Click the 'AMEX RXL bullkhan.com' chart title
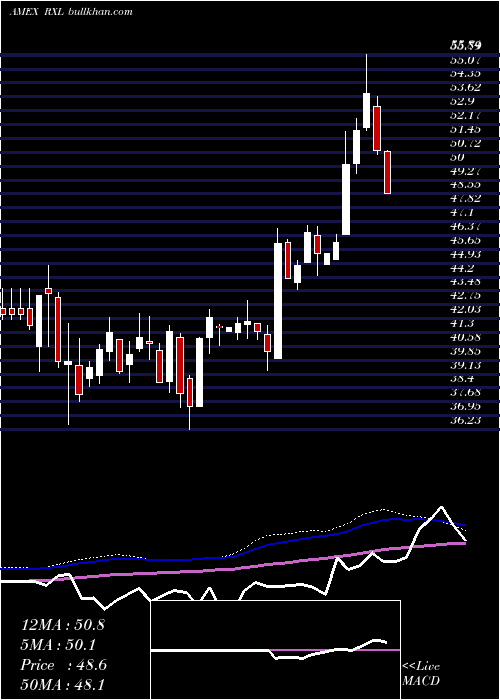The height and width of the screenshot is (700, 500). pos(71,12)
